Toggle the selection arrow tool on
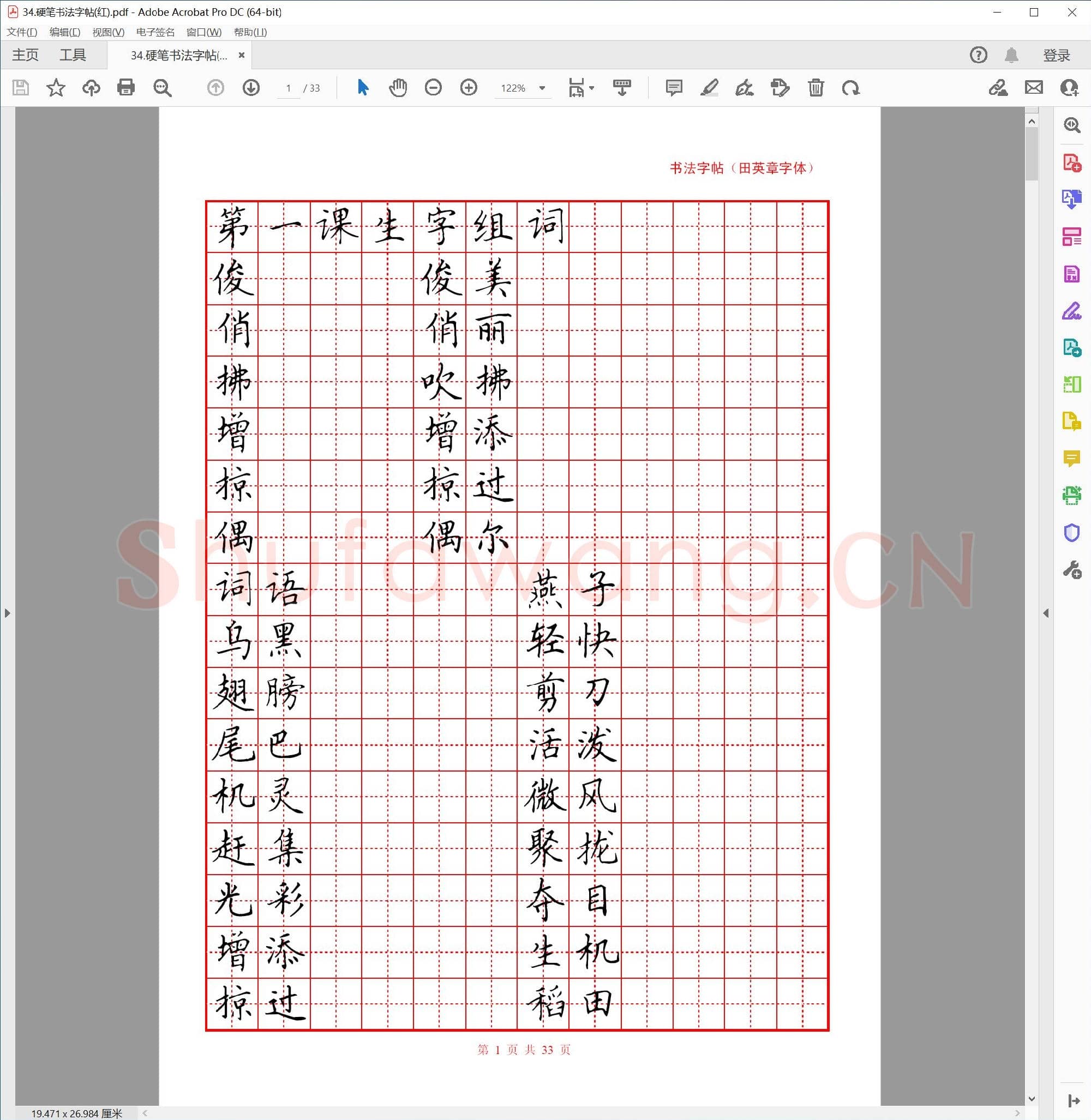 (362, 88)
